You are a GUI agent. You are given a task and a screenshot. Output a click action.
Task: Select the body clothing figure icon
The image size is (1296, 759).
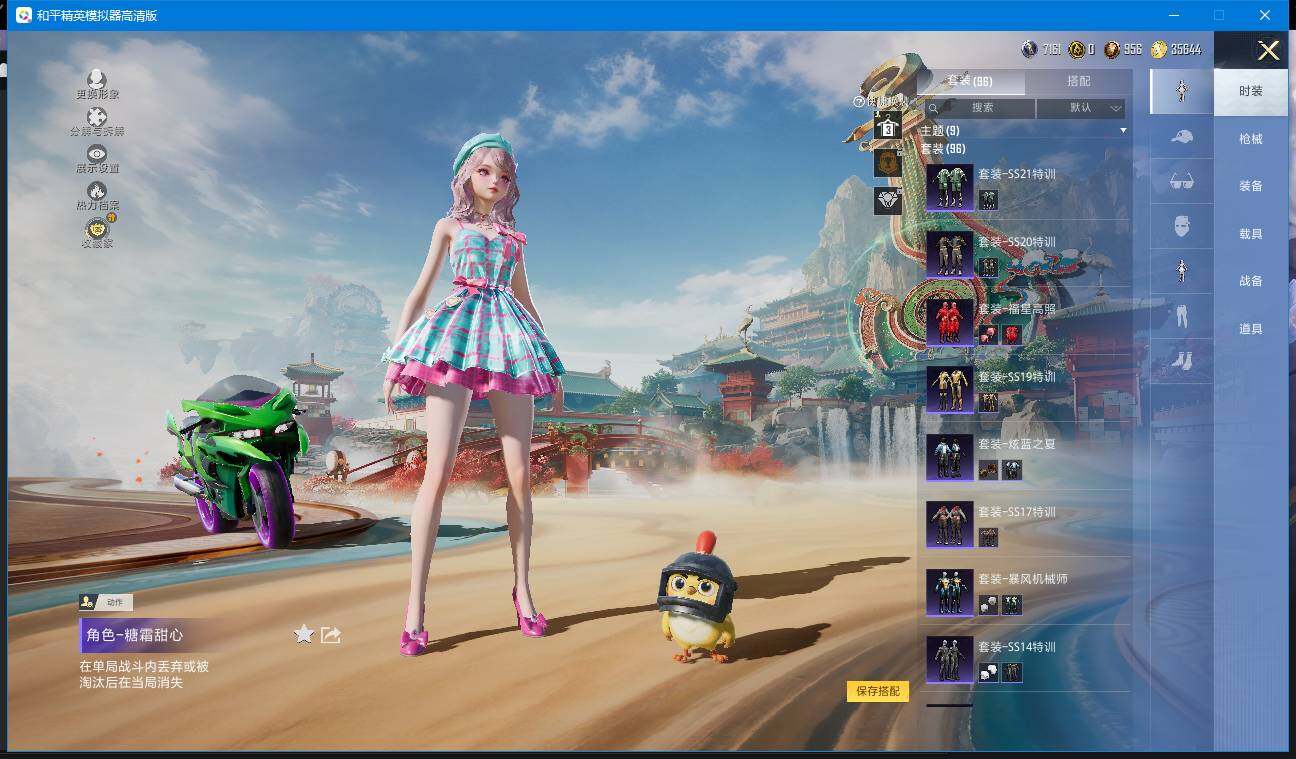point(1181,271)
